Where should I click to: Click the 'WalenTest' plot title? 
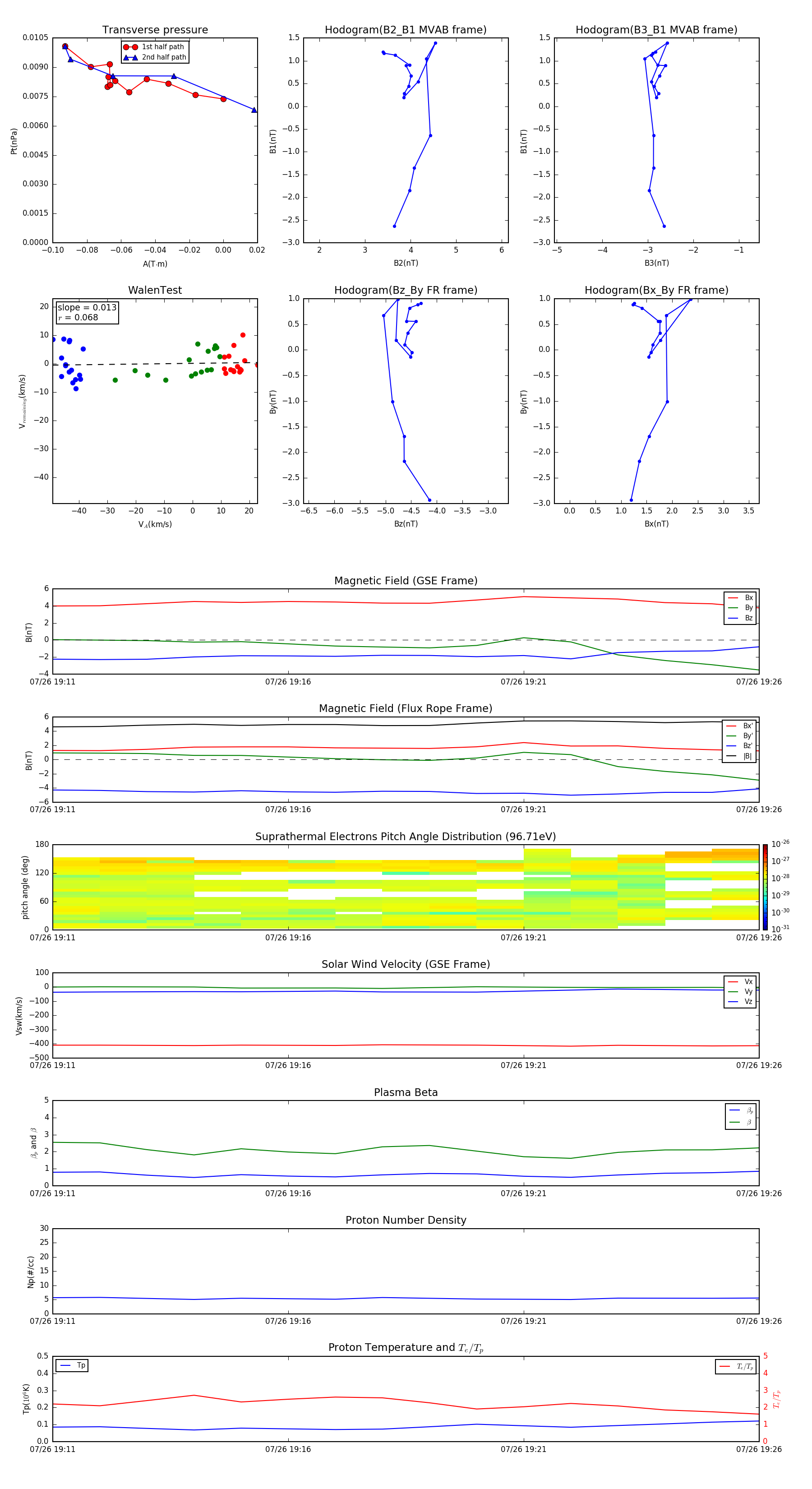(x=155, y=290)
